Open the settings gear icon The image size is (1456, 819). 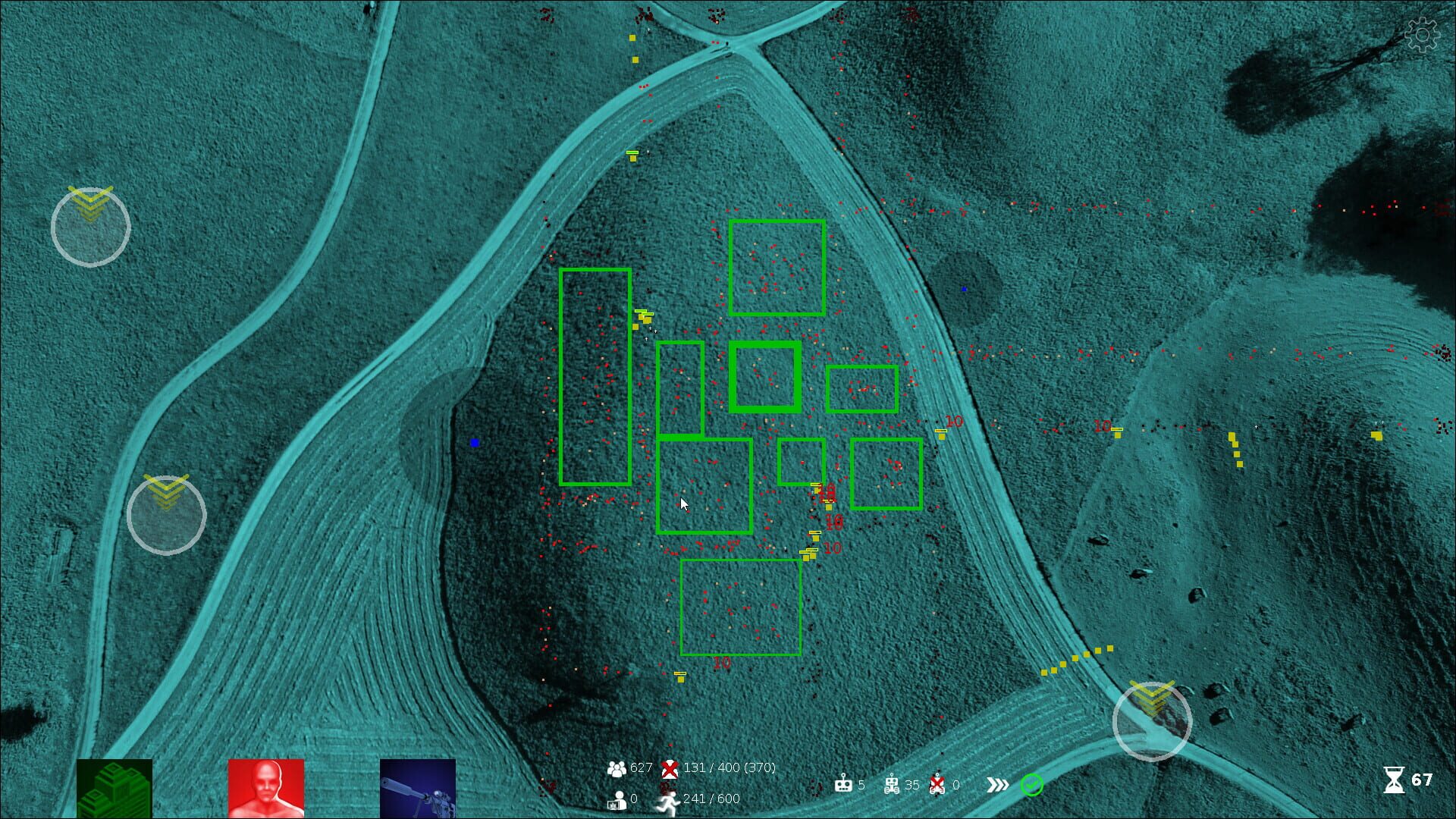pos(1421,35)
